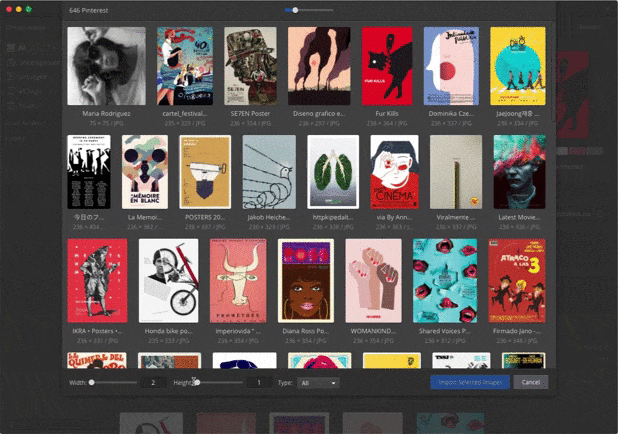
Task: Choose the La Memoire en Blanc poster
Action: [x=143, y=172]
